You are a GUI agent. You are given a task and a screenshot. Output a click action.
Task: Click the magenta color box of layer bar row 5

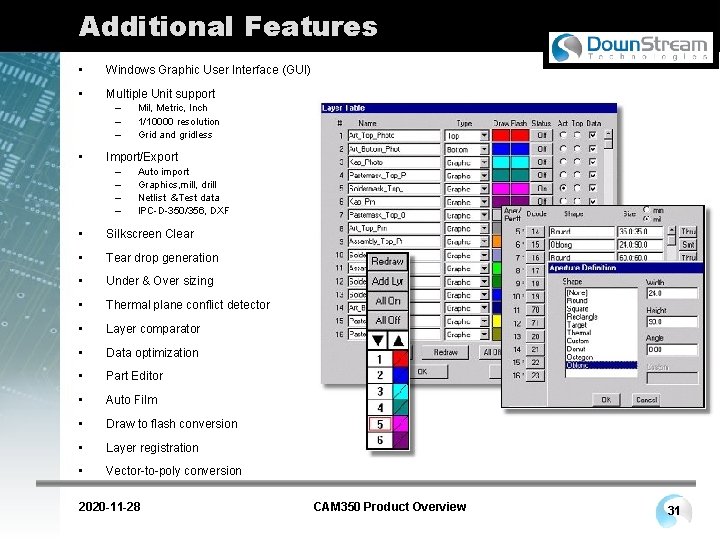click(400, 424)
